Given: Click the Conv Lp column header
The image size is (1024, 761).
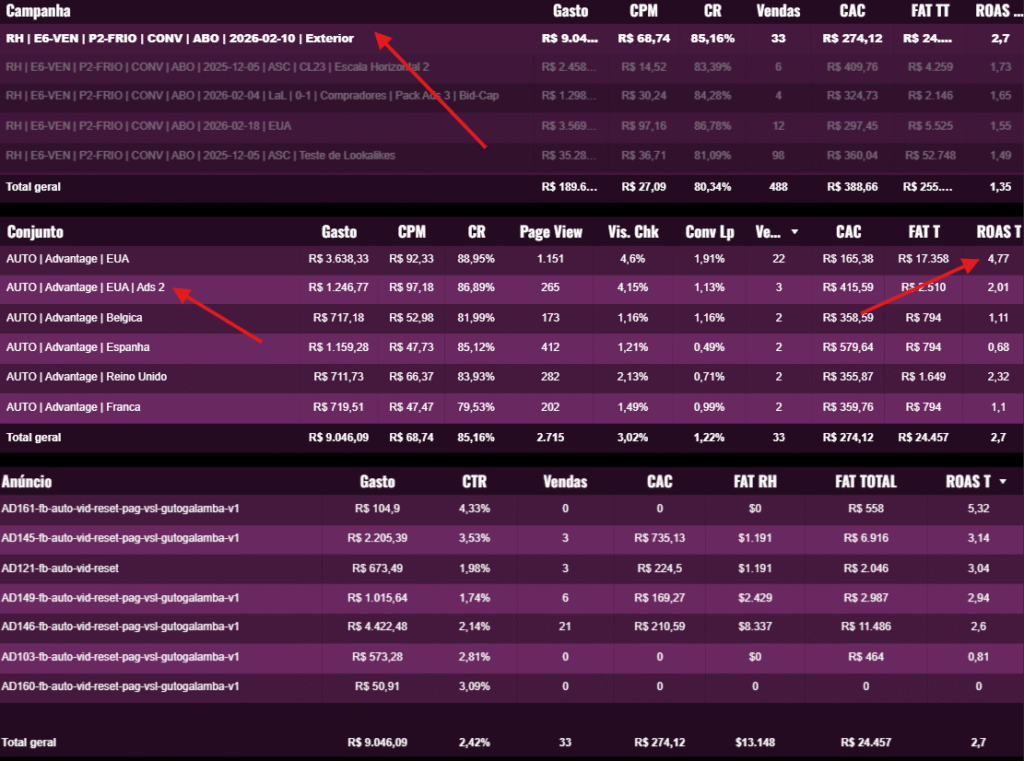Looking at the screenshot, I should (709, 232).
